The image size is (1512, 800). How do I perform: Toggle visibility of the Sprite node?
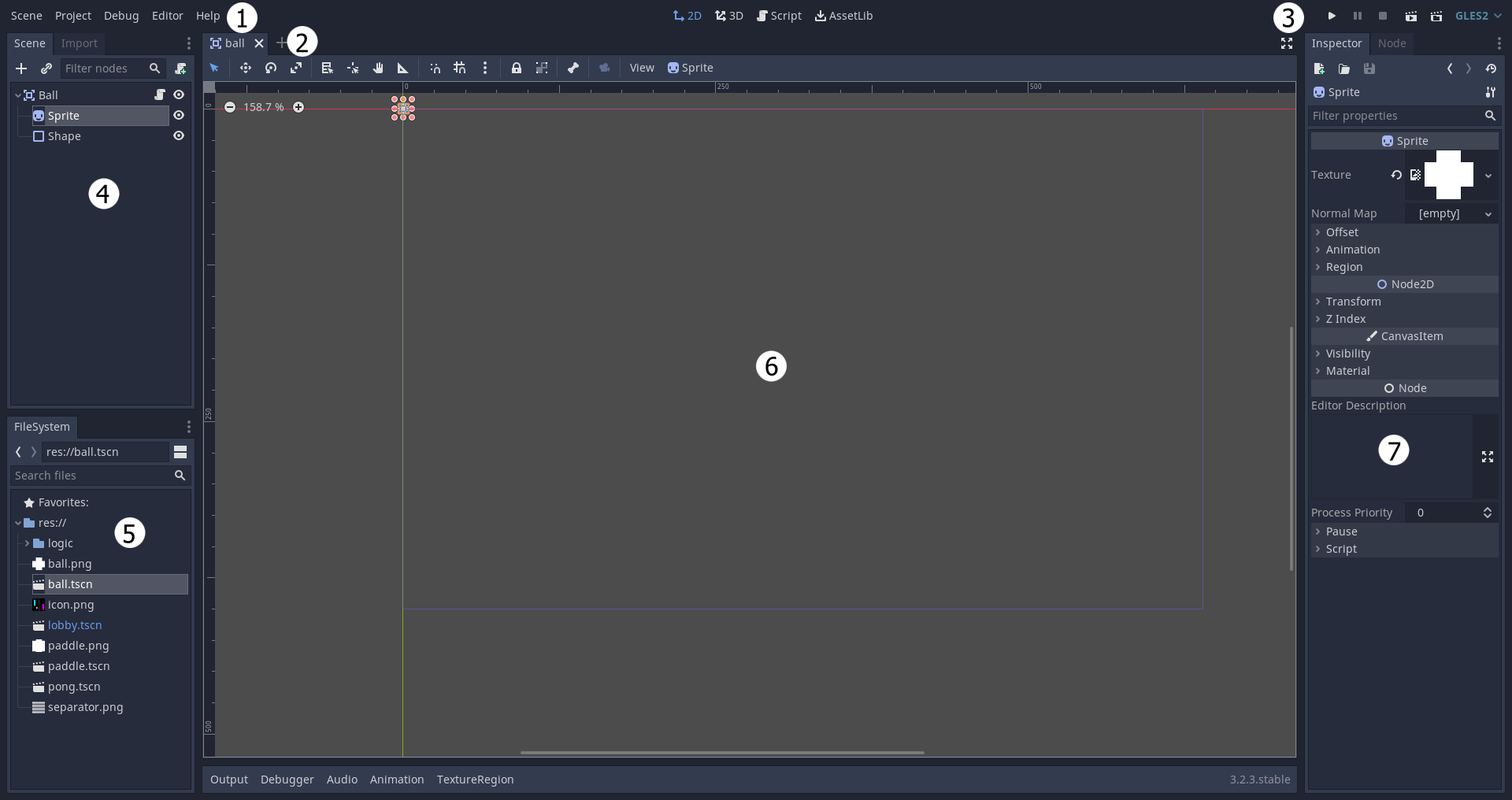pyautogui.click(x=179, y=116)
